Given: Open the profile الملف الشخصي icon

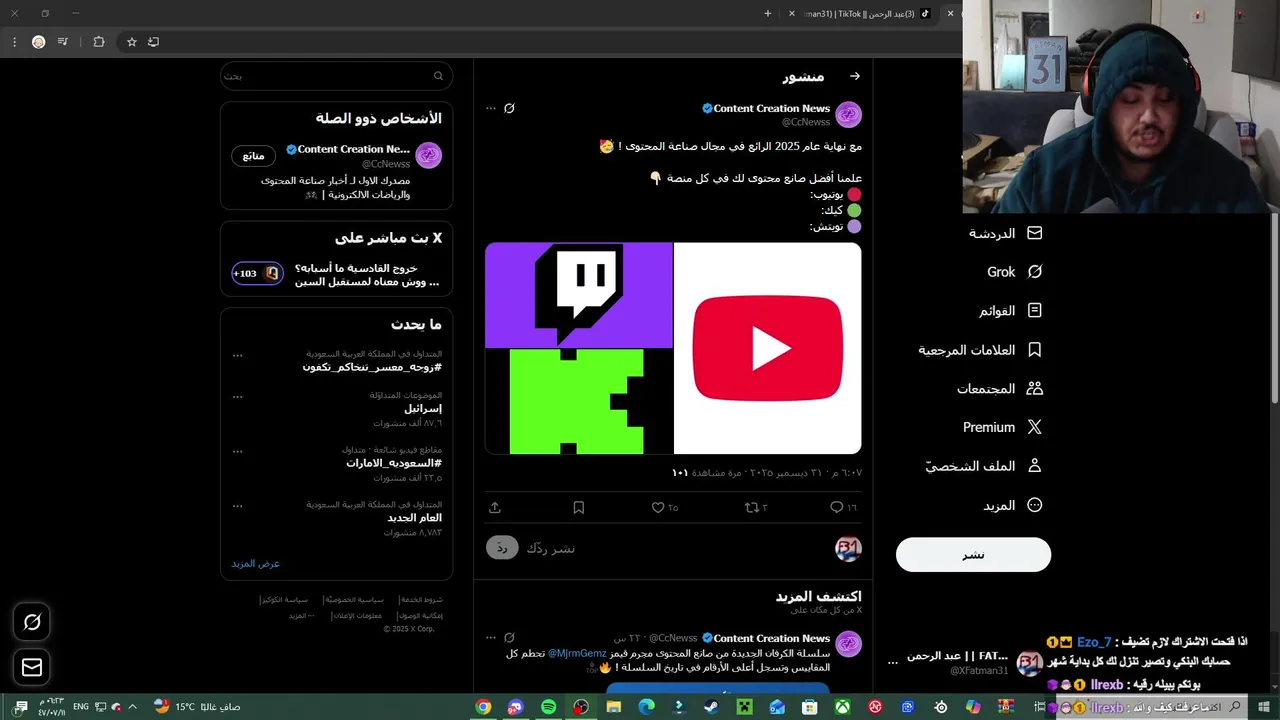Looking at the screenshot, I should point(1035,466).
